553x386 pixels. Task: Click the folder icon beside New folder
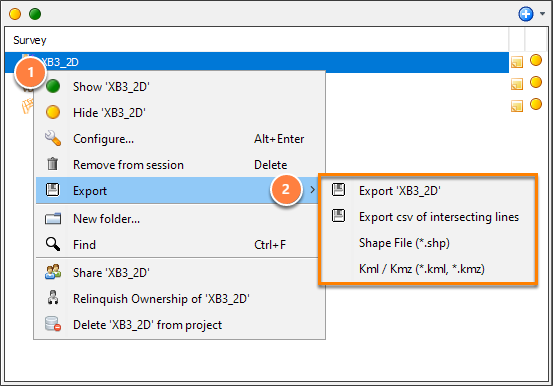[53, 219]
